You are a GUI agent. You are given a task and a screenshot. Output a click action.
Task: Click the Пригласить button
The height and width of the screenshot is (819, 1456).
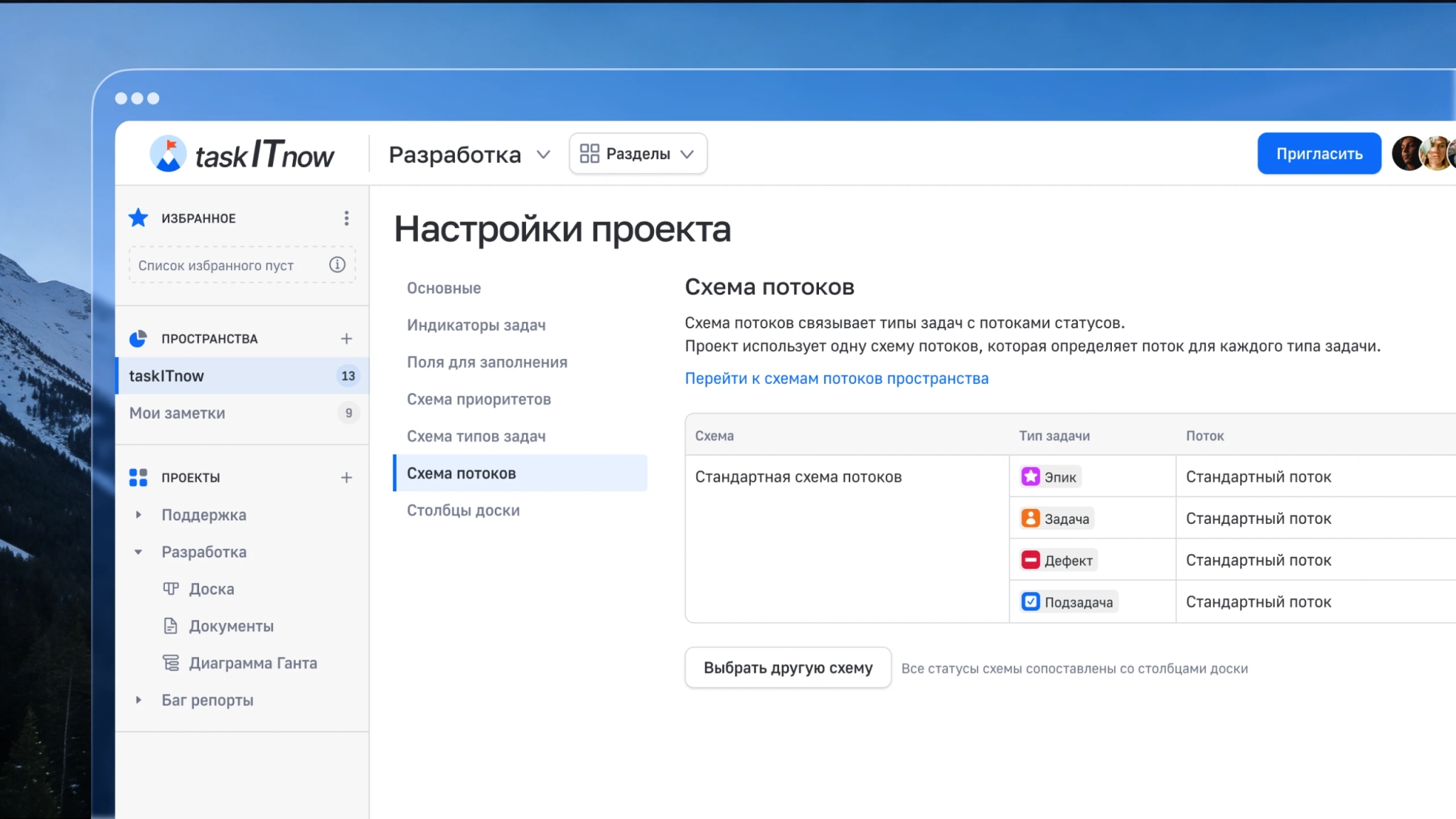[1319, 154]
